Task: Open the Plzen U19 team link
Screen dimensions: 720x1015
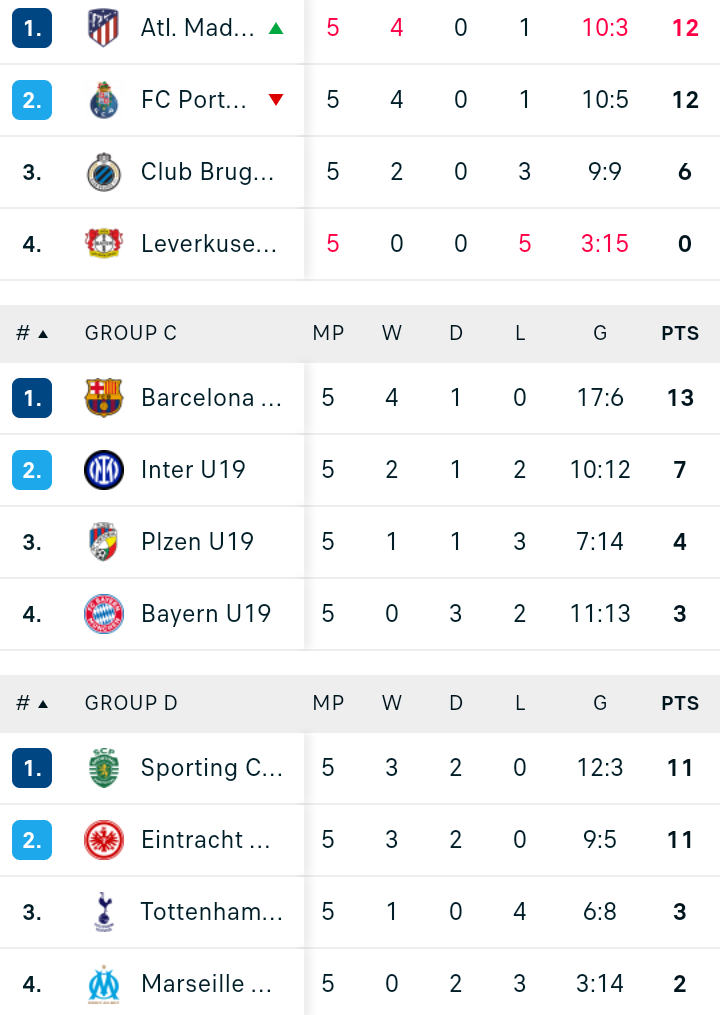Action: click(197, 542)
